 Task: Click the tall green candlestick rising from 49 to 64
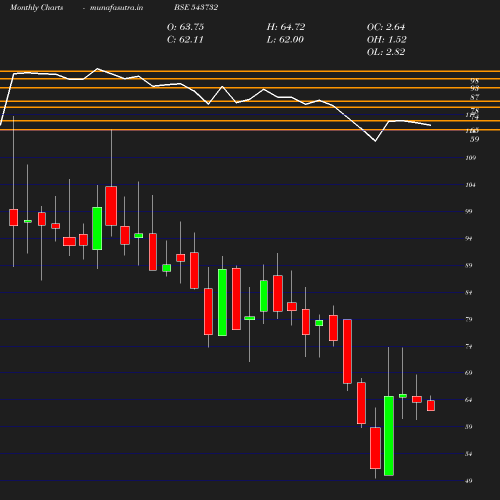click(x=389, y=436)
